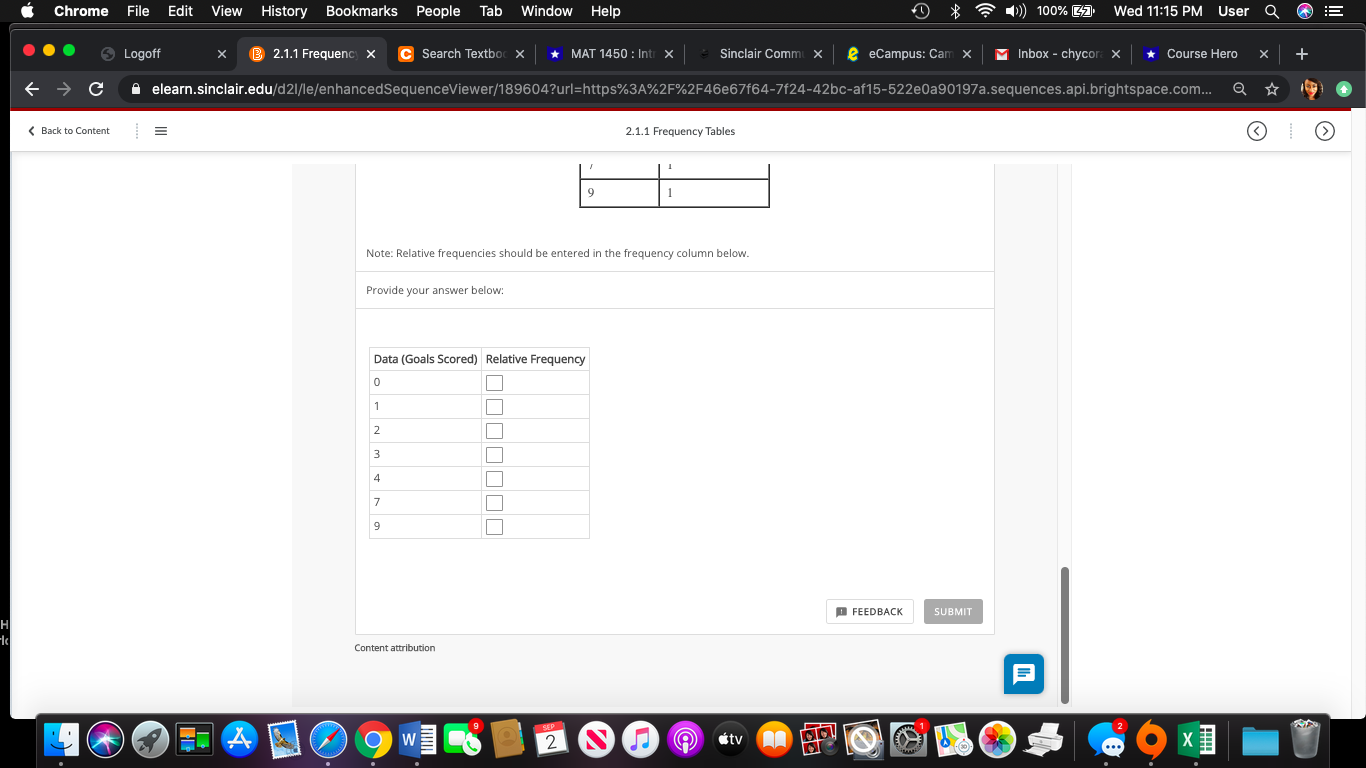Click relative frequency box for 0 goals

coord(494,383)
